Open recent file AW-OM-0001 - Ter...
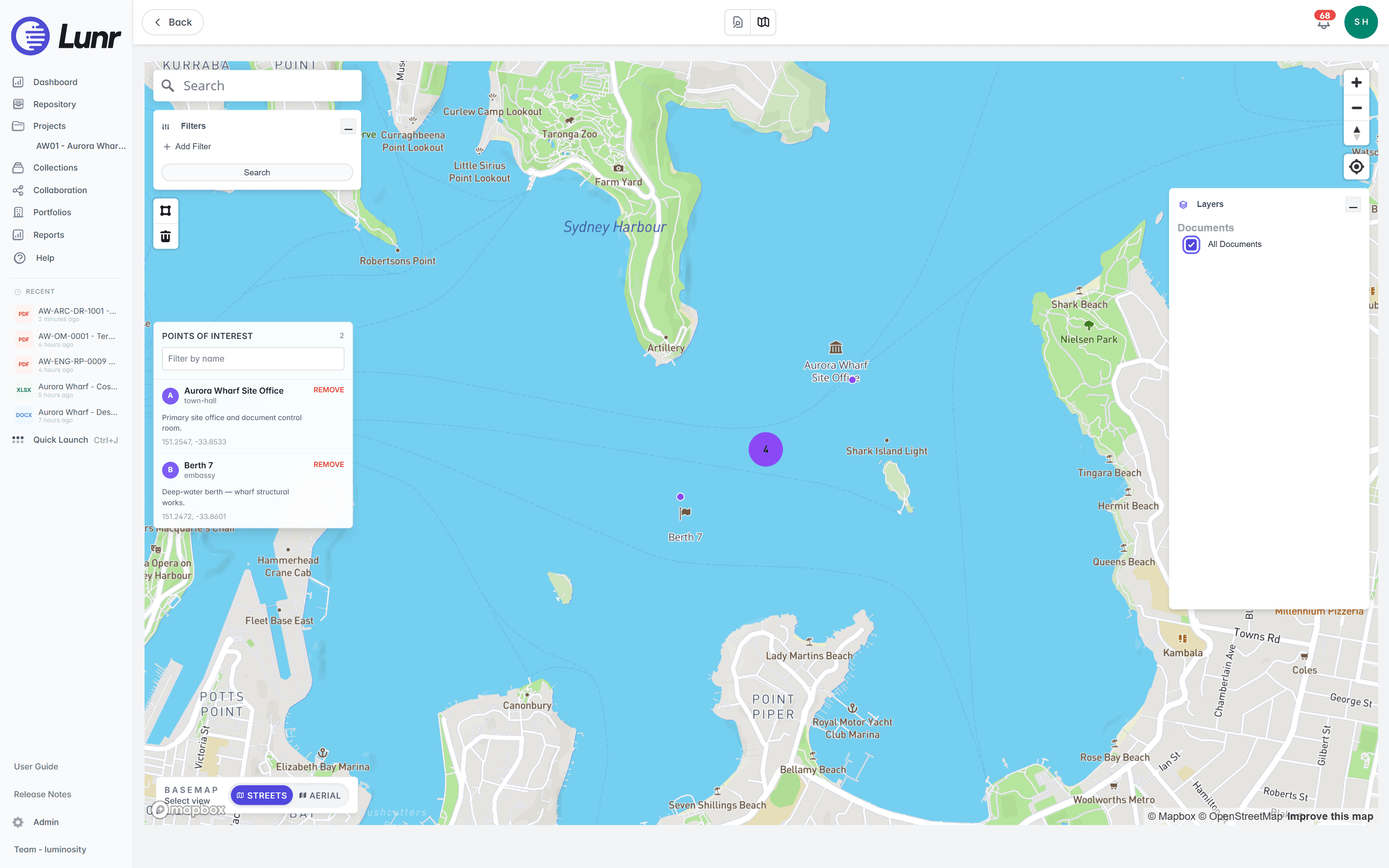 pos(66,339)
